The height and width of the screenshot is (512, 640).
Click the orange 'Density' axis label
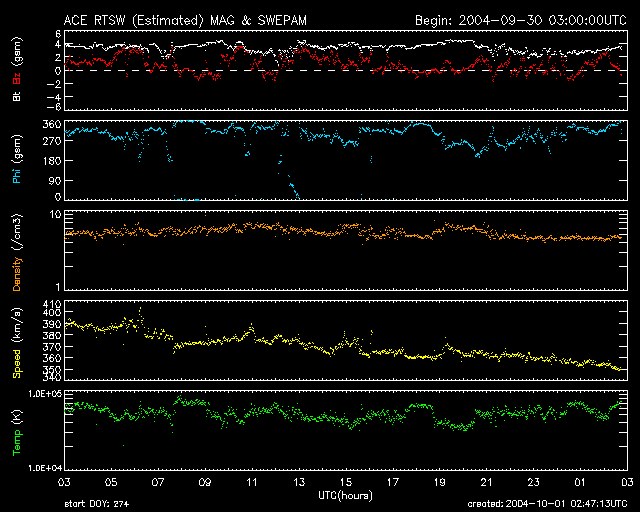pyautogui.click(x=17, y=273)
